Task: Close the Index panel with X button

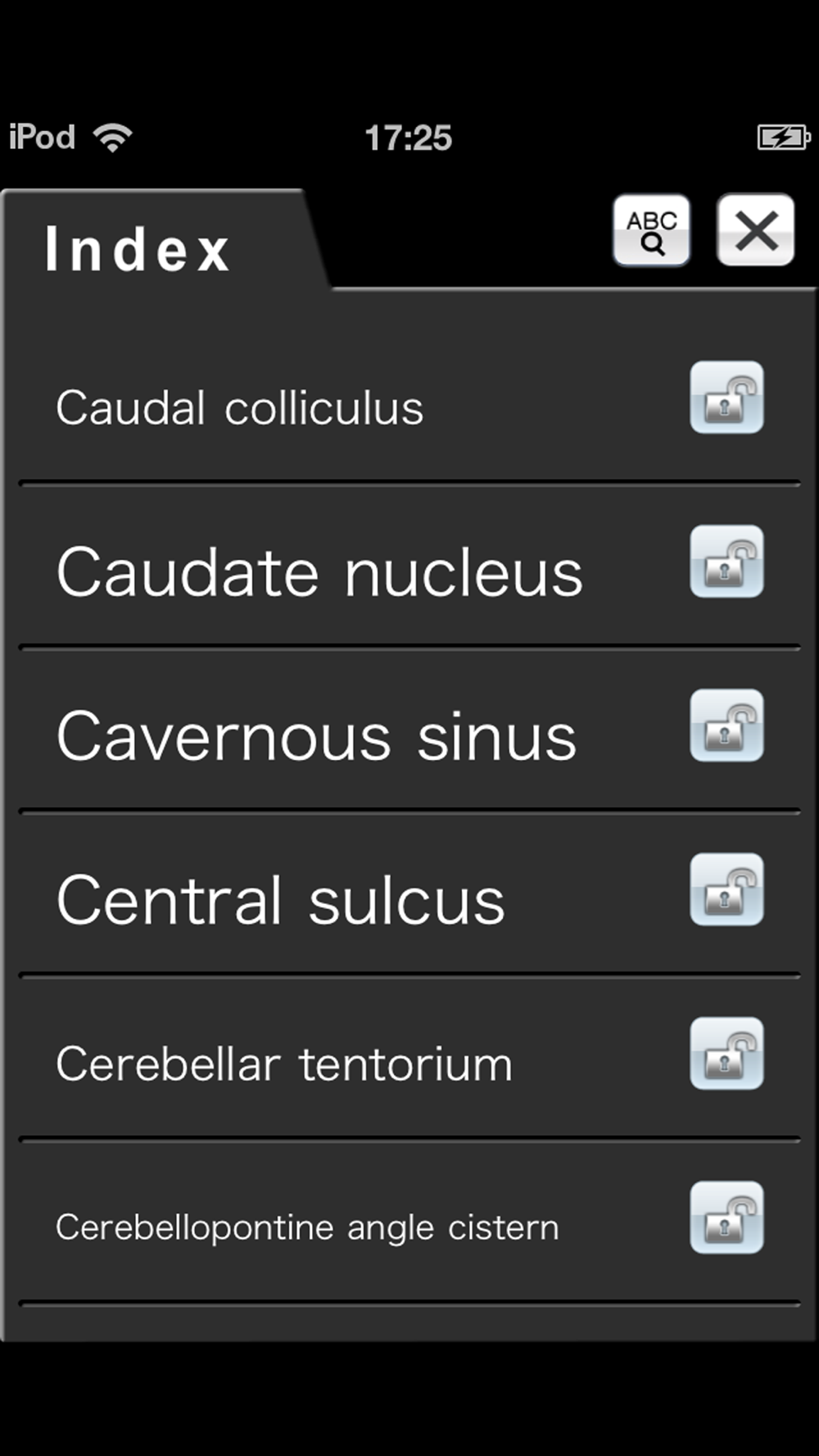Action: click(x=755, y=230)
